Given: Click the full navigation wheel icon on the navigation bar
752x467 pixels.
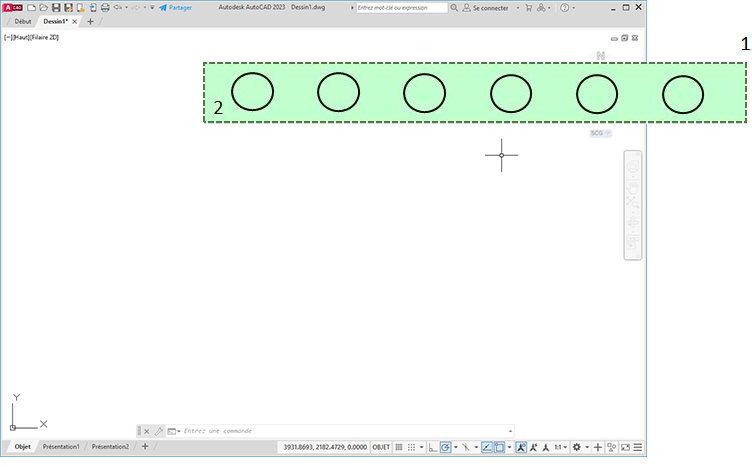Looking at the screenshot, I should (633, 166).
